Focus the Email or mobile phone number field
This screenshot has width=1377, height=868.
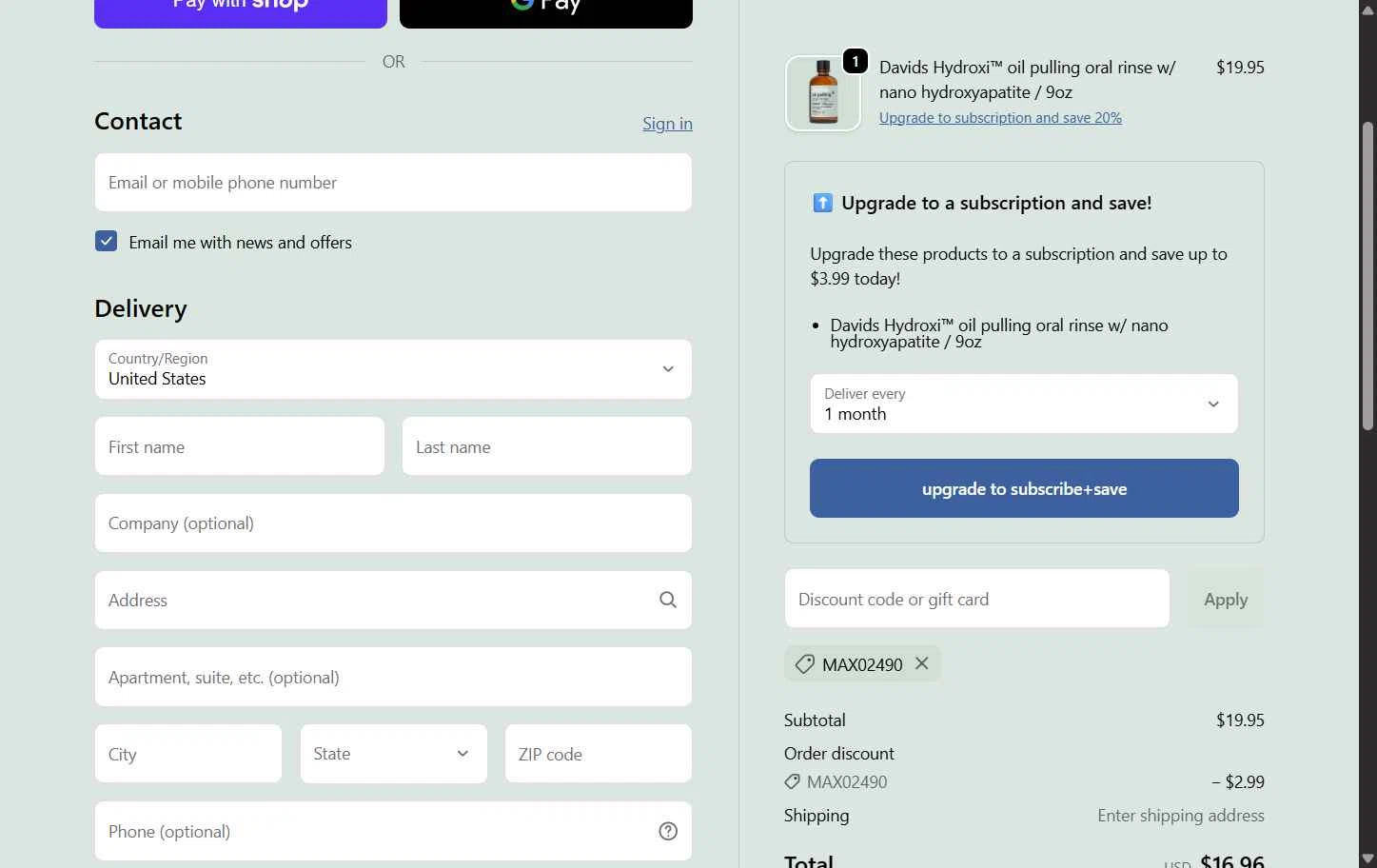(x=393, y=183)
